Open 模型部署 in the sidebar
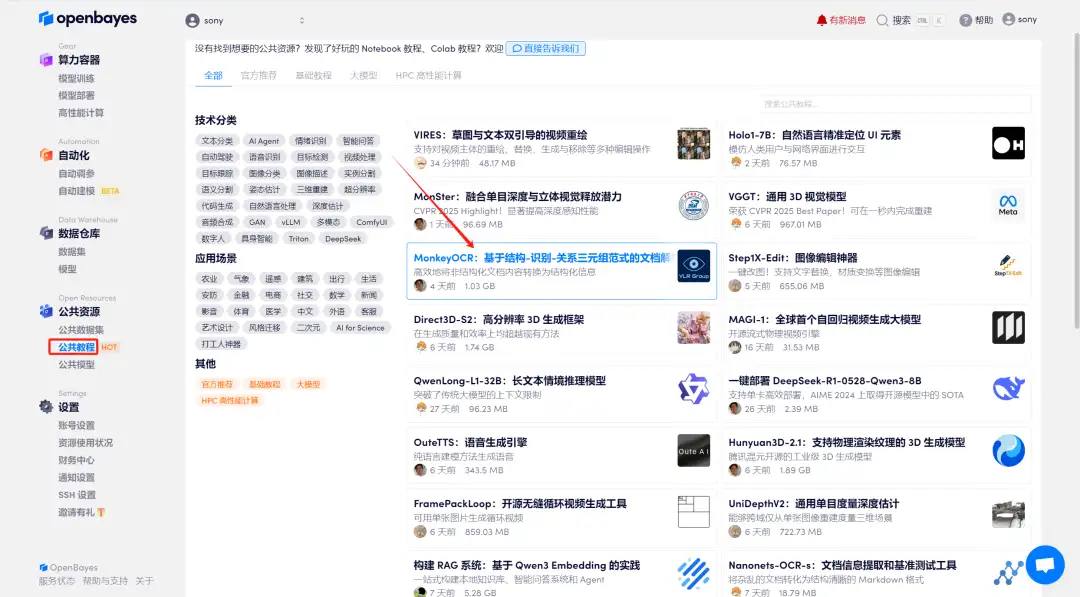Screen dimensions: 1080x597 click(76, 96)
